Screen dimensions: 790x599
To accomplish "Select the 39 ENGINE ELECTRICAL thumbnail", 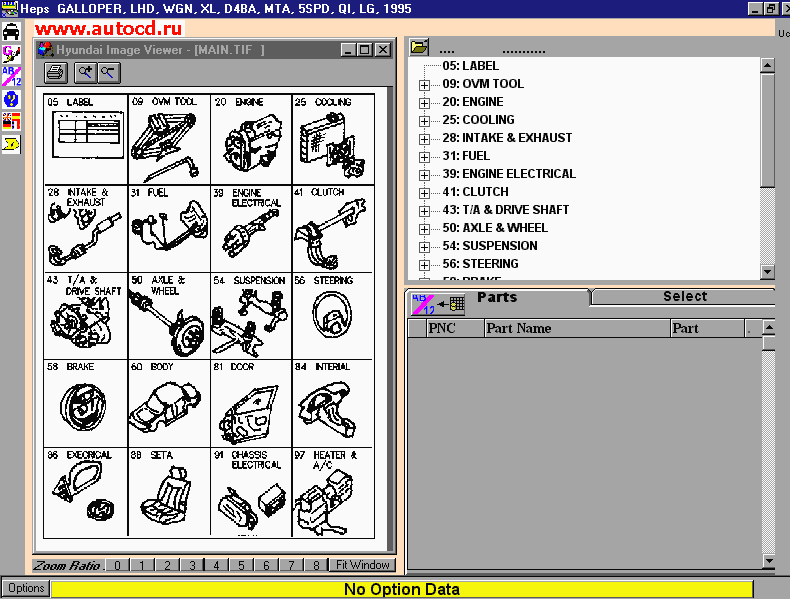I will pos(251,229).
